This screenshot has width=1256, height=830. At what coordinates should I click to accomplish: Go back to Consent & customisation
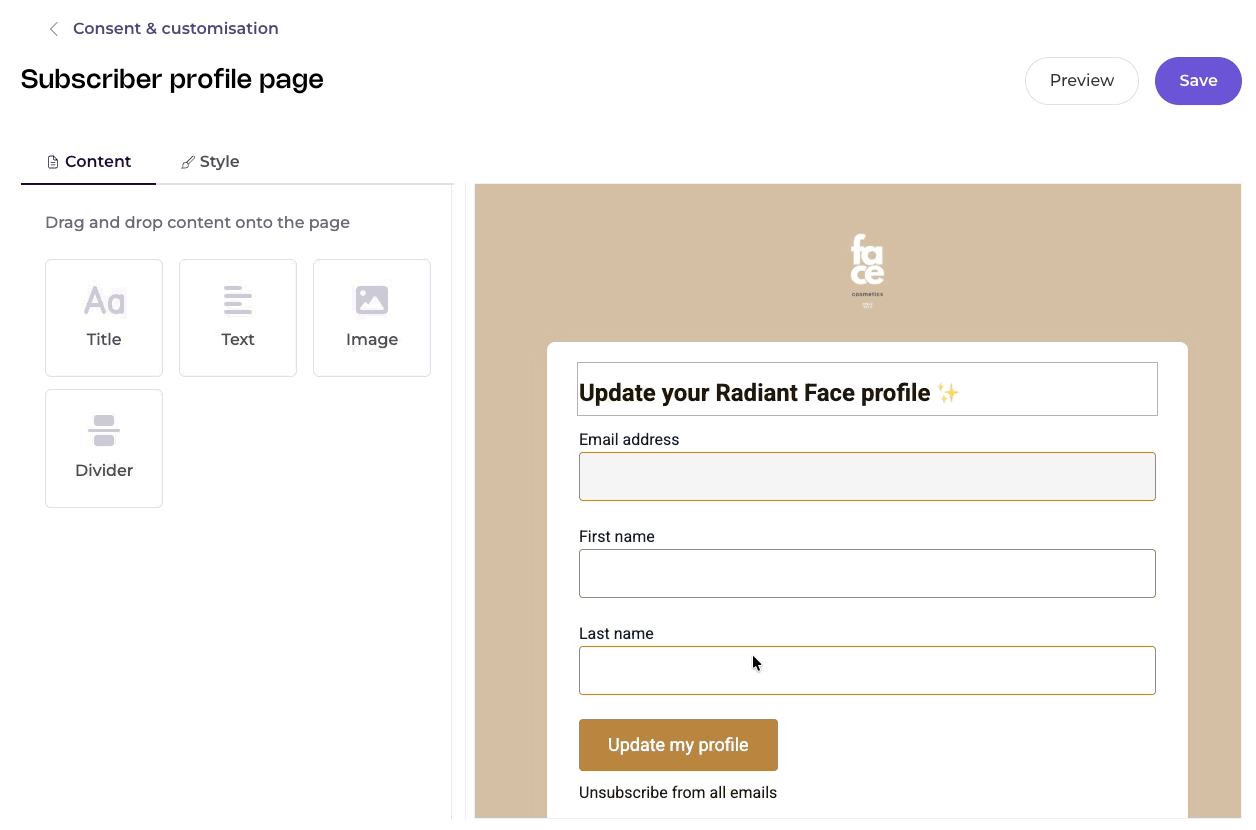click(176, 29)
